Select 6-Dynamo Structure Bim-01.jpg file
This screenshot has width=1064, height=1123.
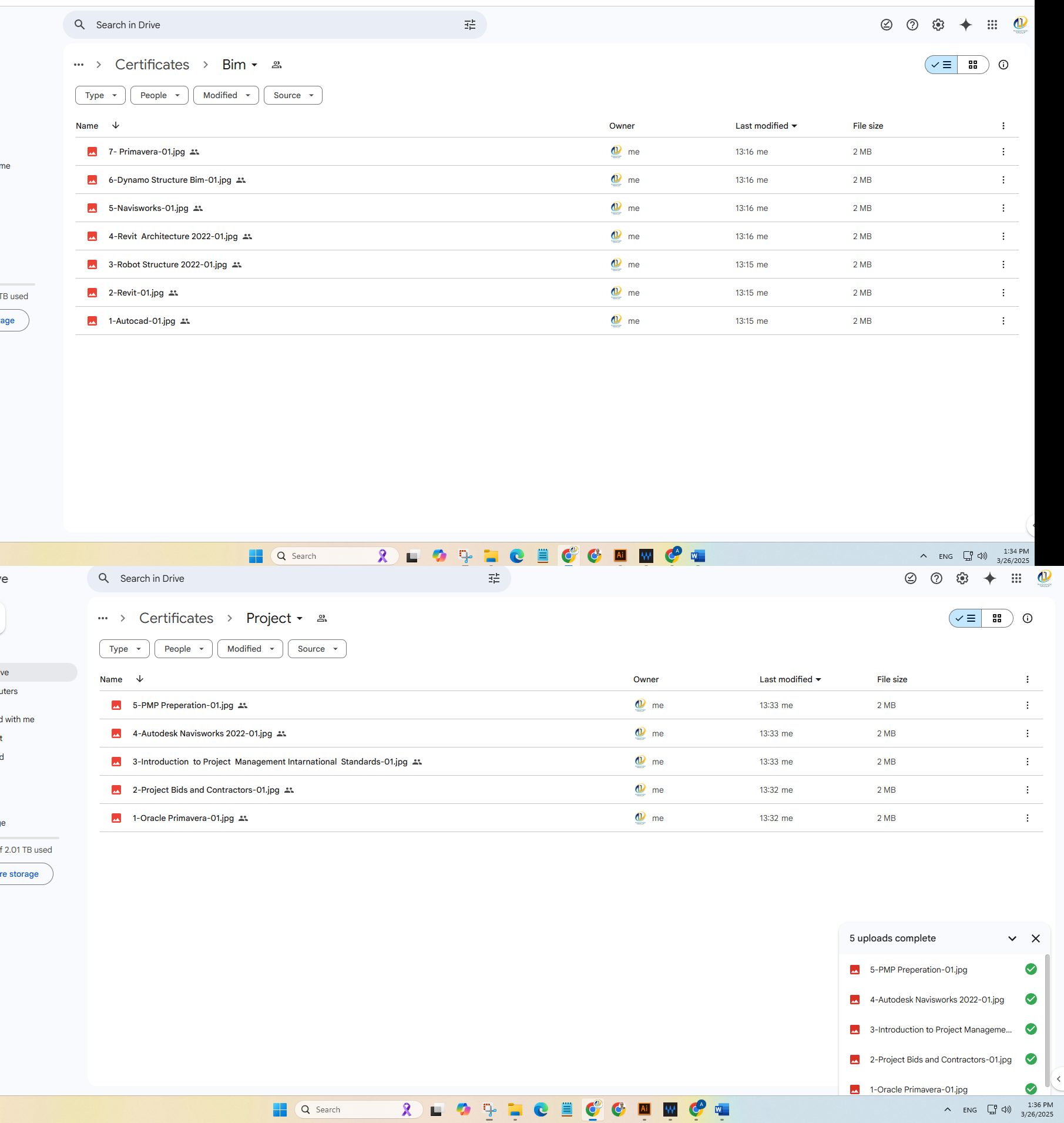[546, 180]
